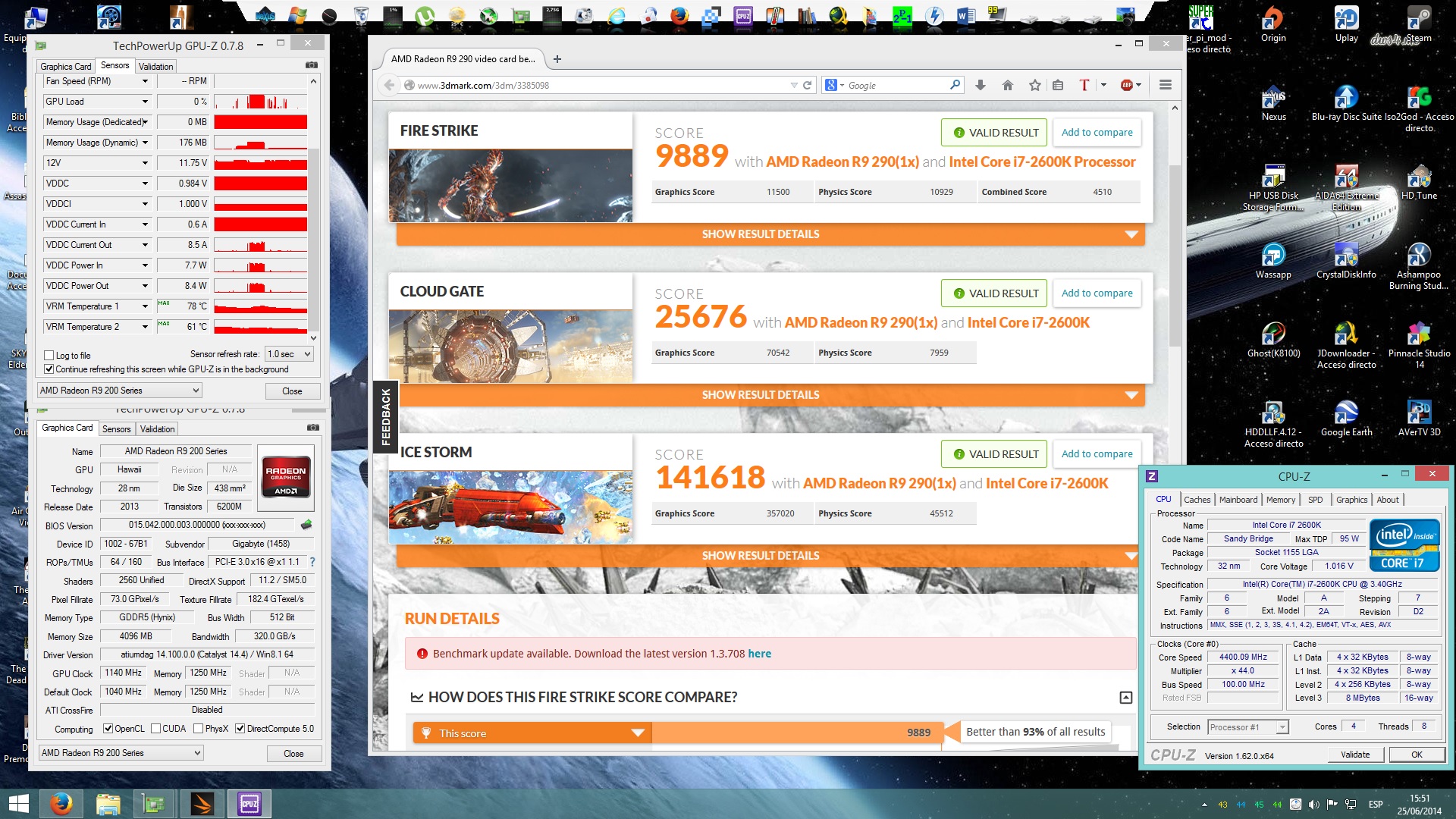Click the BIOS version save chip icon

click(306, 525)
